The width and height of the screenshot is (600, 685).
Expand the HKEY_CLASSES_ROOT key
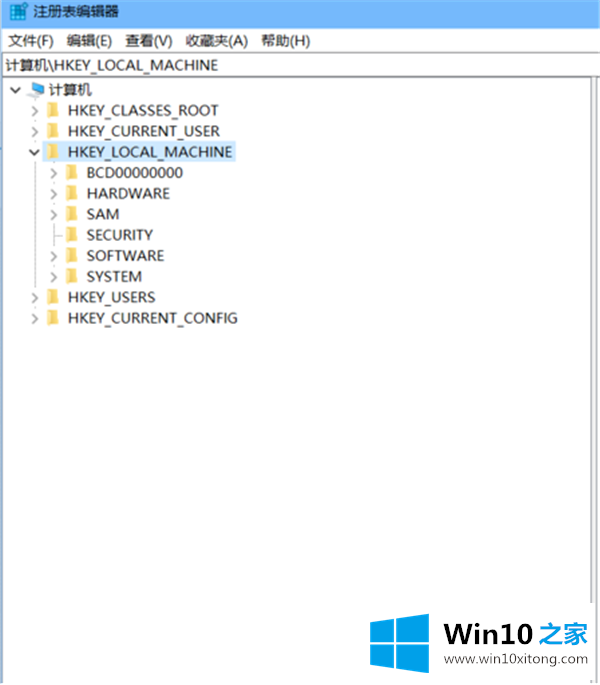(x=35, y=111)
